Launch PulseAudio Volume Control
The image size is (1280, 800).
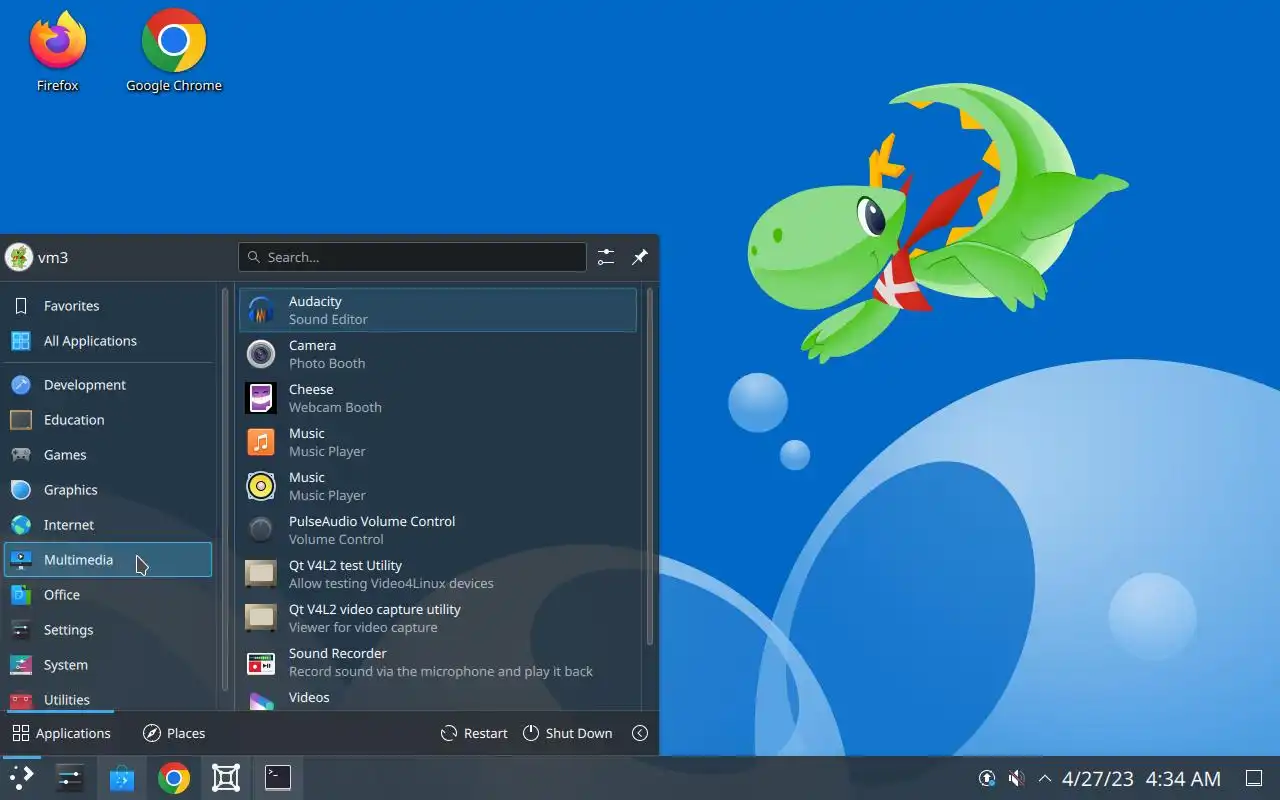[438, 530]
